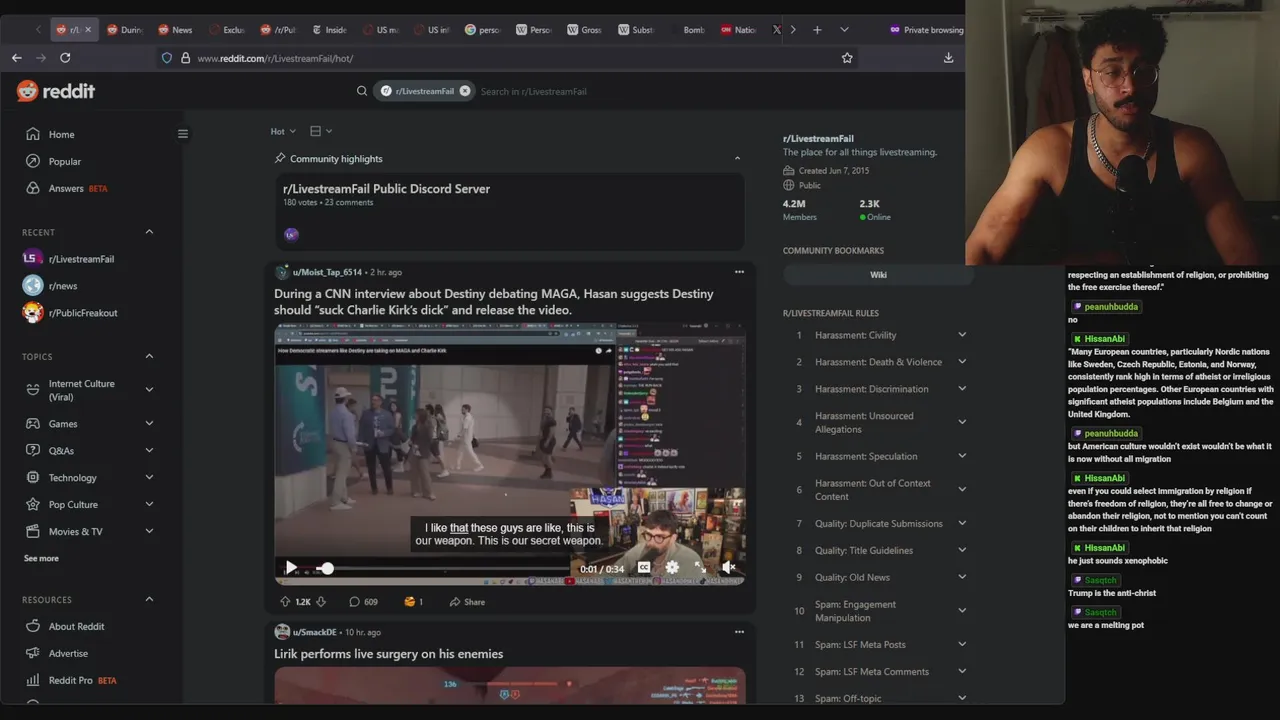This screenshot has width=1280, height=720.
Task: Unmute the video speaker icon
Action: pos(729,567)
